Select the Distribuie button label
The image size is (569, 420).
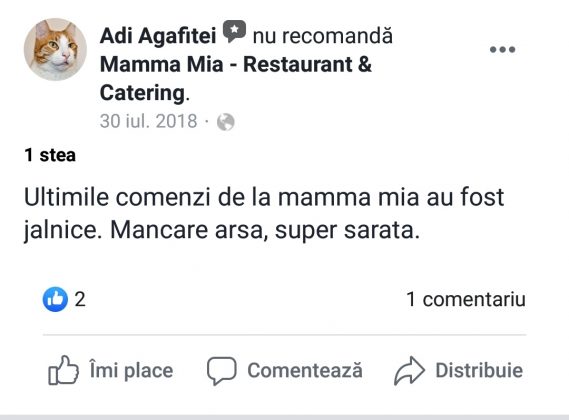(479, 370)
